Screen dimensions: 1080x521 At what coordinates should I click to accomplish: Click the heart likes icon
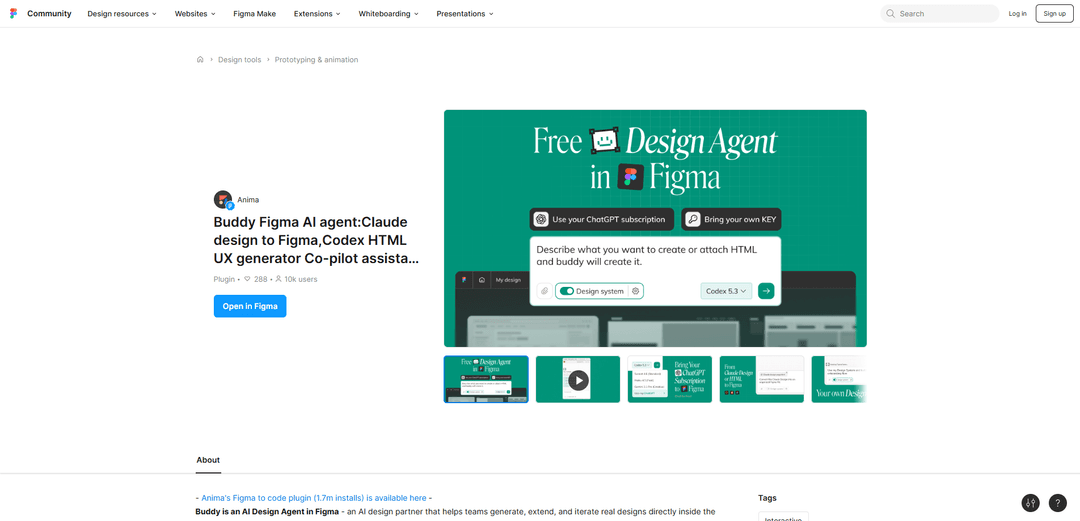(x=247, y=279)
